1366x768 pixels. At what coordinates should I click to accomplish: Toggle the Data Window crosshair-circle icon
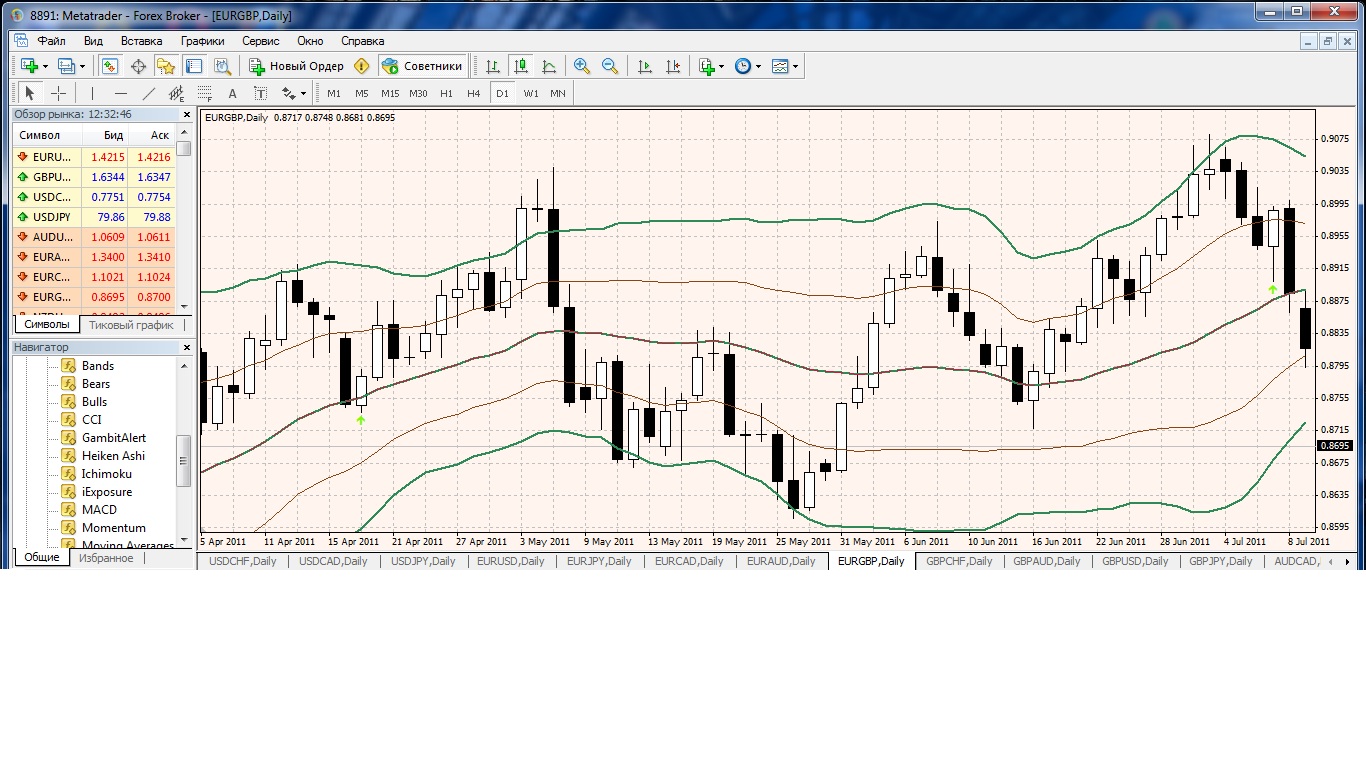pos(138,66)
